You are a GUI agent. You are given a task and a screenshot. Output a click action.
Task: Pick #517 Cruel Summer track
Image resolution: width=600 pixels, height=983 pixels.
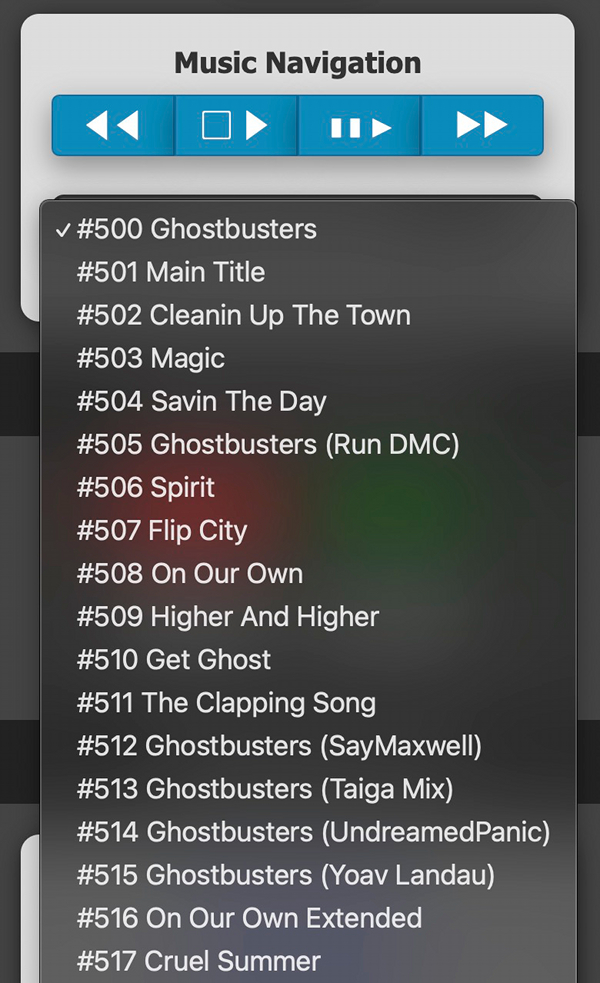308,961
